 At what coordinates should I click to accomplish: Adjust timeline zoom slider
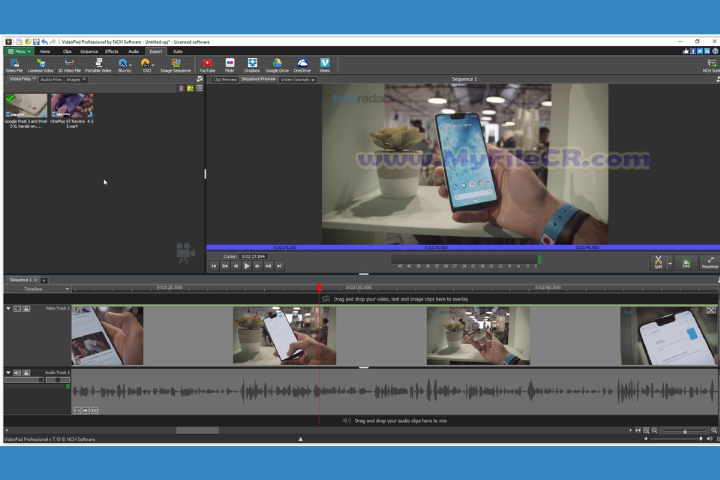click(x=684, y=431)
